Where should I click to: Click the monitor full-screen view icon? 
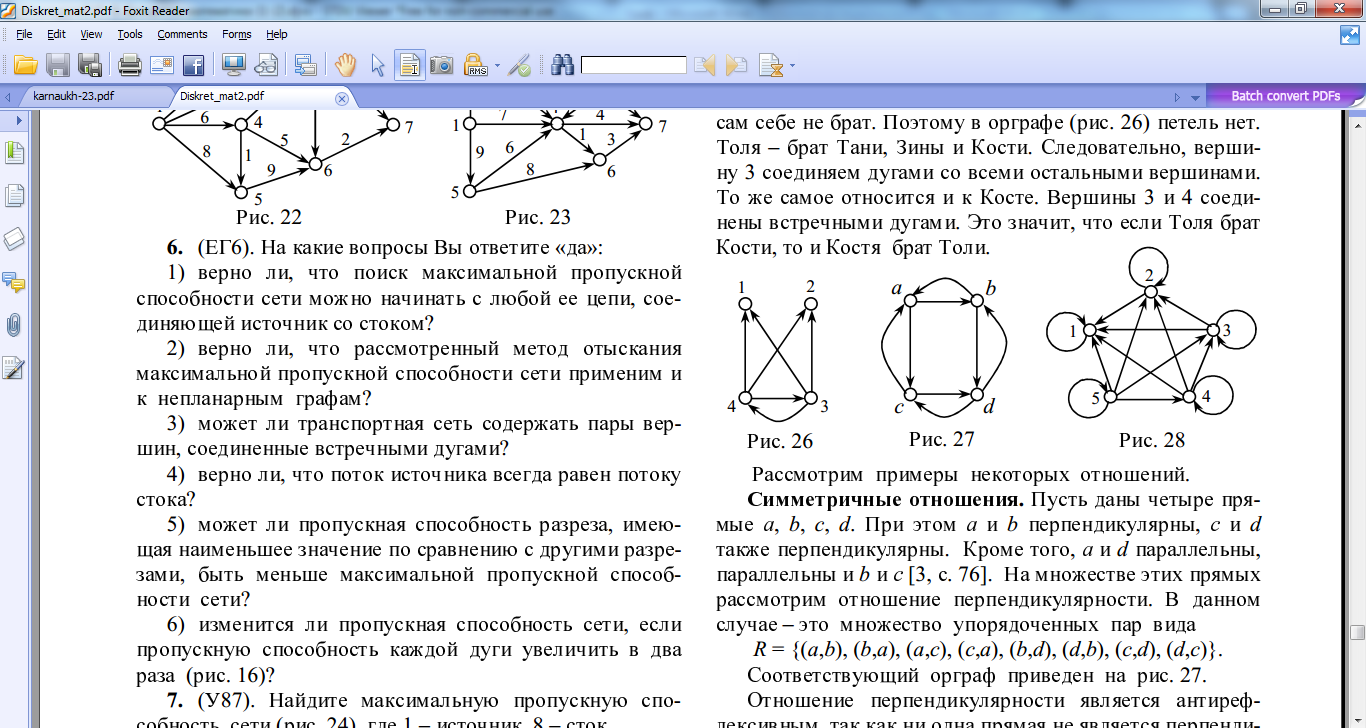pyautogui.click(x=234, y=66)
